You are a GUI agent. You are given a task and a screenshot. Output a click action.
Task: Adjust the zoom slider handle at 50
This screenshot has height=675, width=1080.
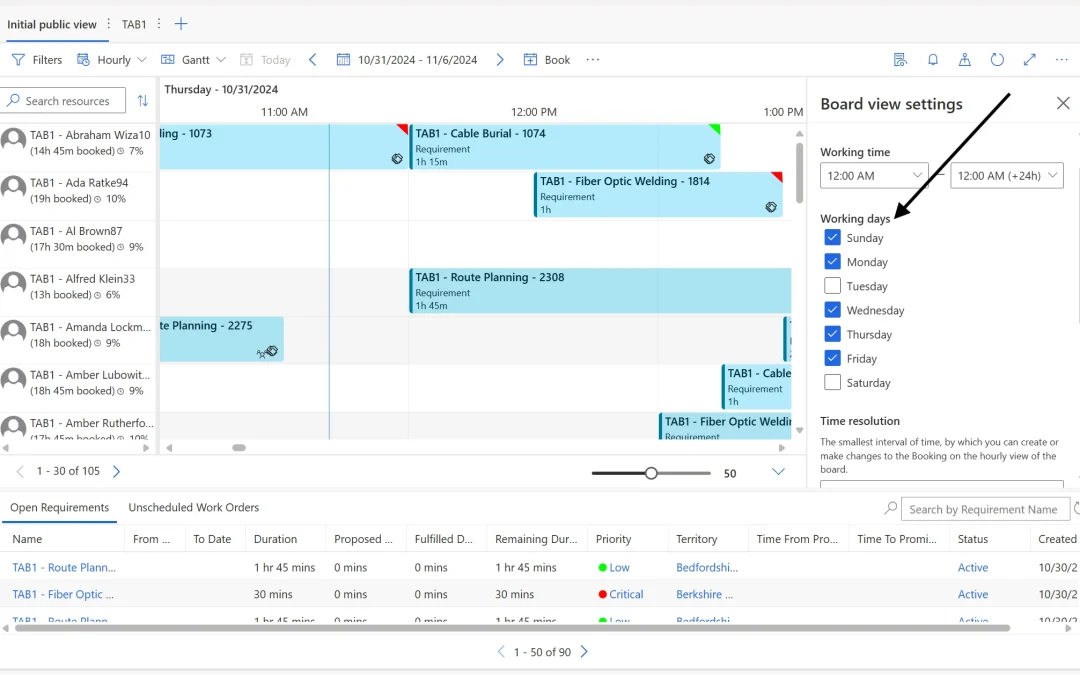651,473
